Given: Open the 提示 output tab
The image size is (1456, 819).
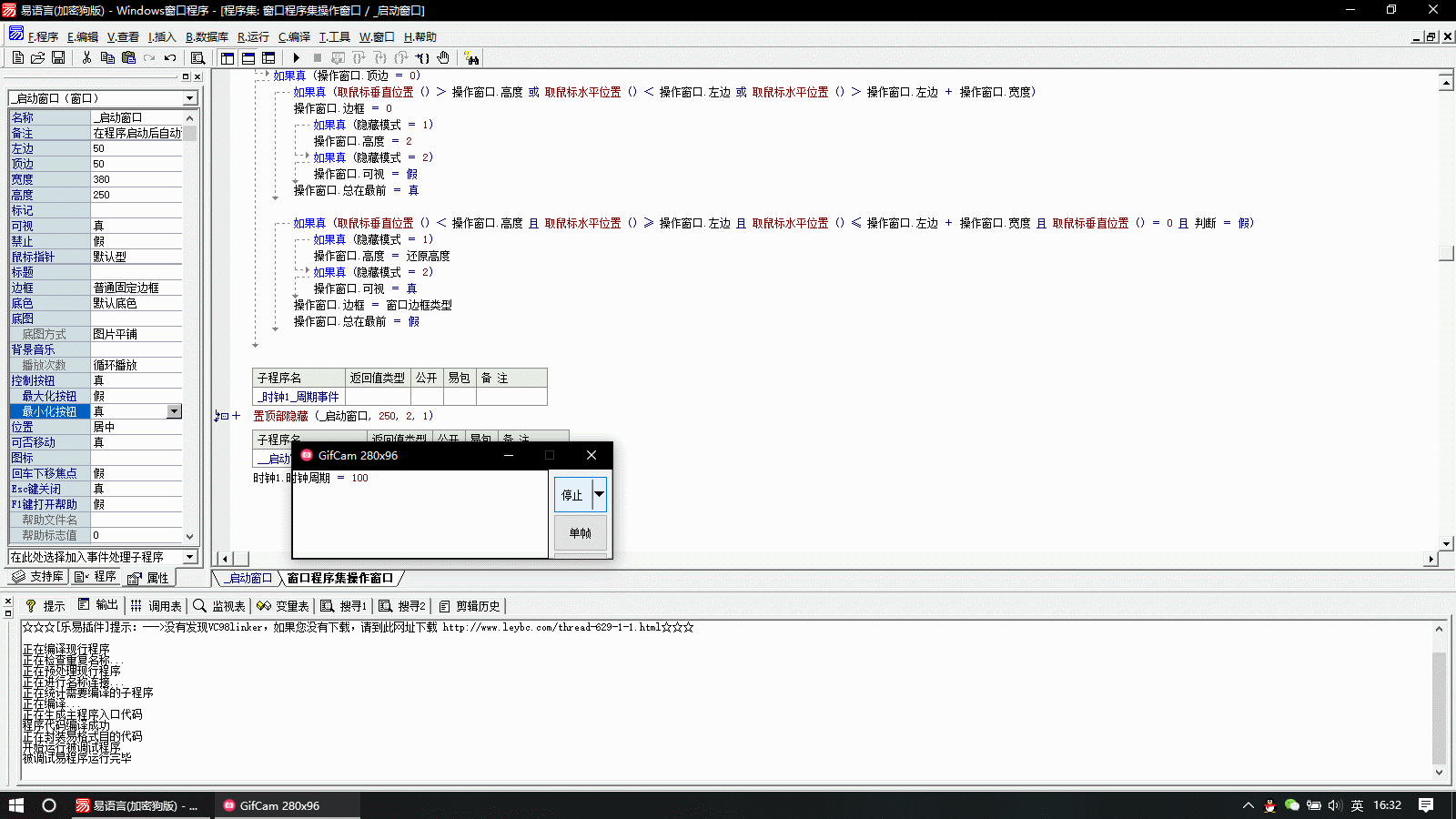Looking at the screenshot, I should pyautogui.click(x=45, y=605).
